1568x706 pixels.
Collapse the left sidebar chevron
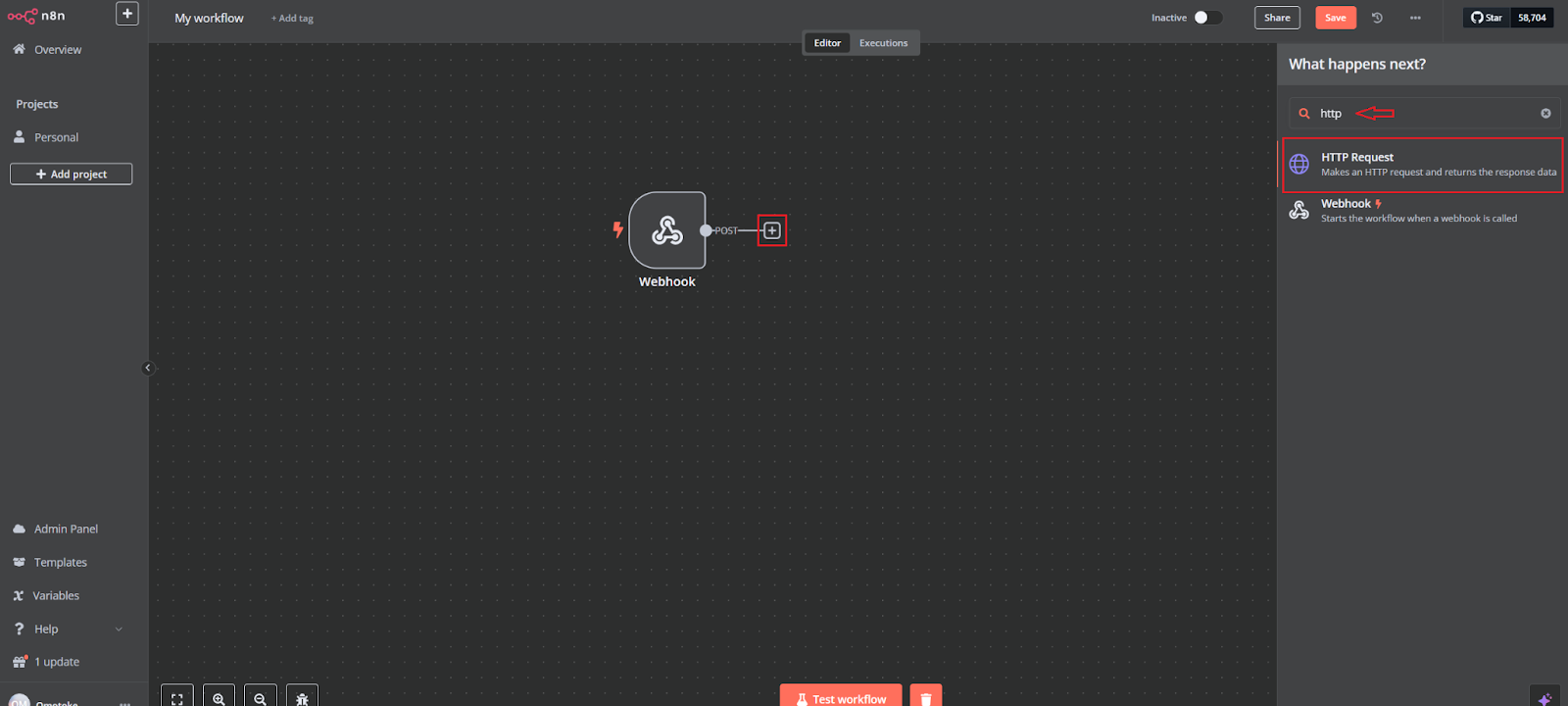coord(148,368)
